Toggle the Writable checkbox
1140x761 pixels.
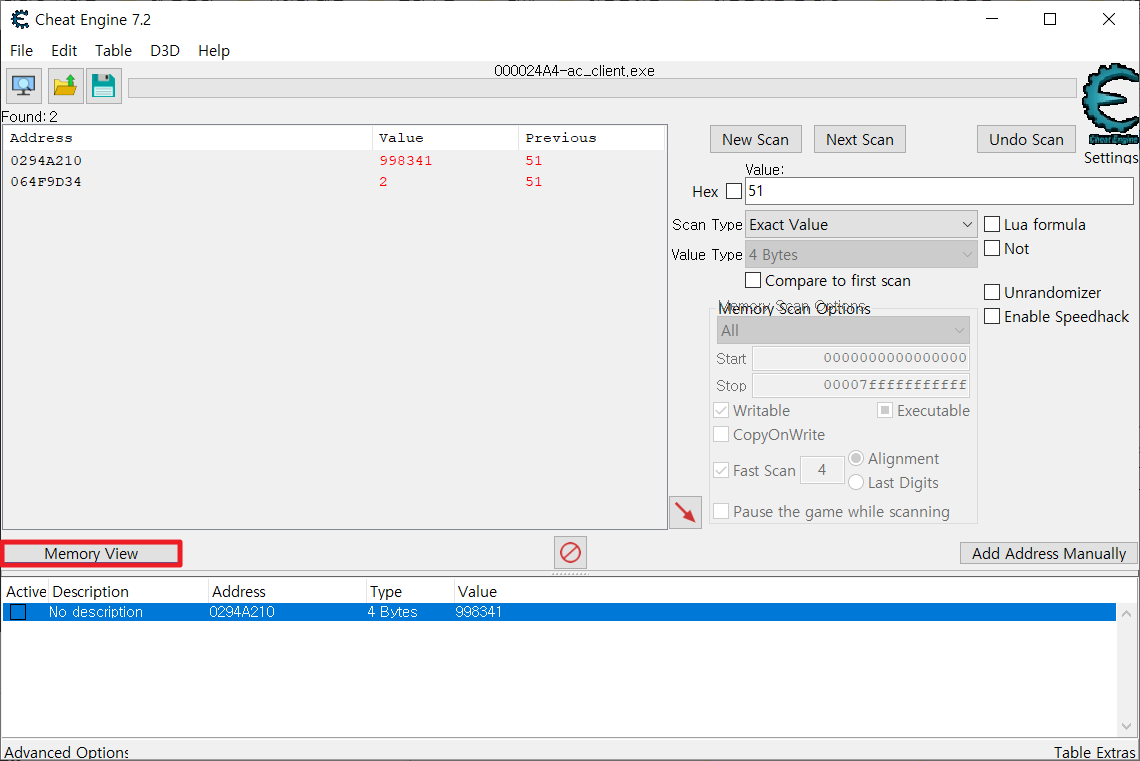721,410
